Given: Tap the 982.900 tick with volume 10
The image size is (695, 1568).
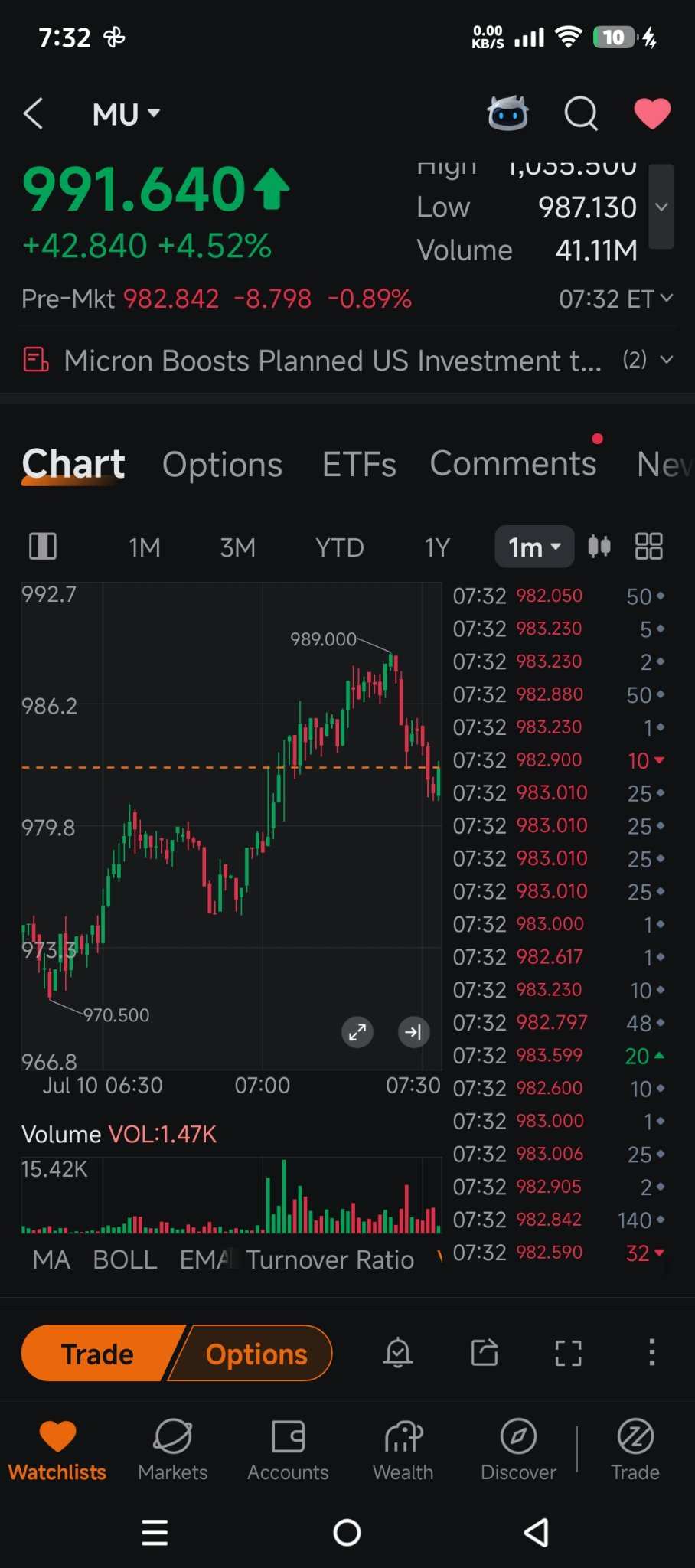Looking at the screenshot, I should tap(559, 760).
